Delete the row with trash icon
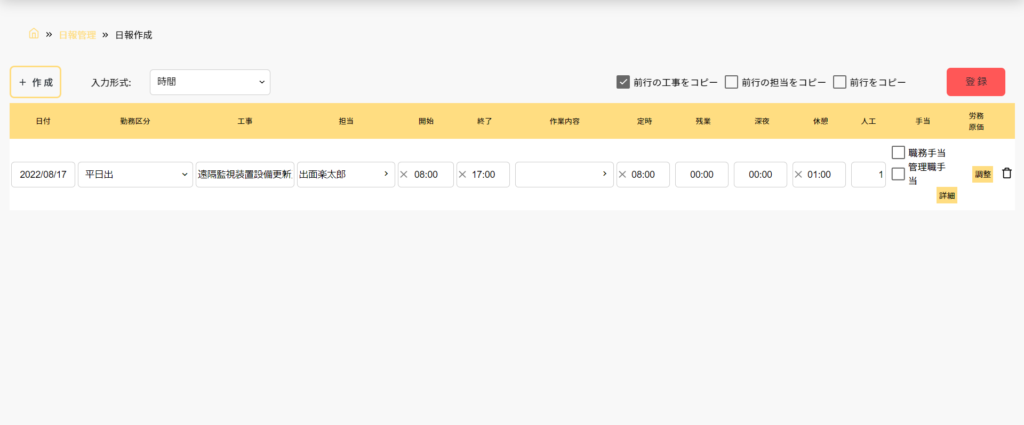The height and width of the screenshot is (425, 1024). click(1006, 174)
